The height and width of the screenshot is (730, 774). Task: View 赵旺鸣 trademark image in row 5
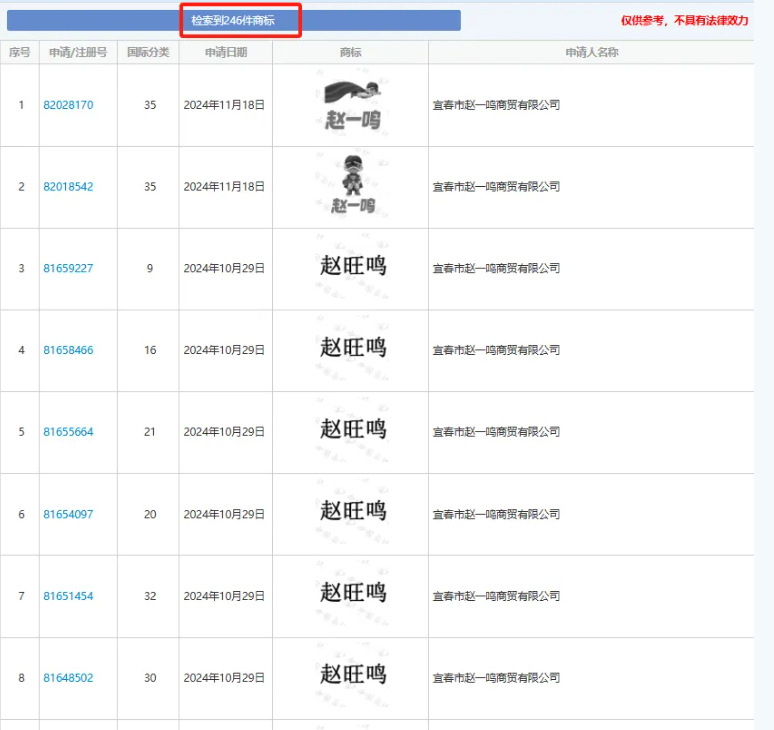[352, 429]
